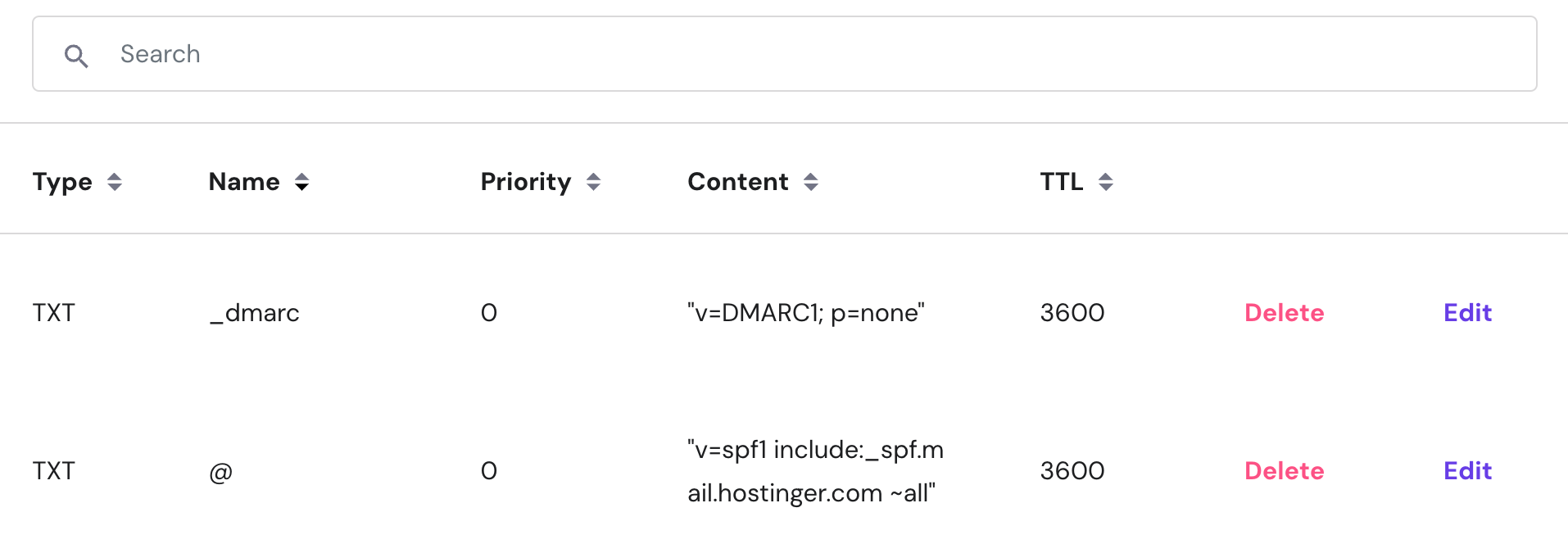
Task: Edit the _dmarc TXT record
Action: click(1467, 313)
